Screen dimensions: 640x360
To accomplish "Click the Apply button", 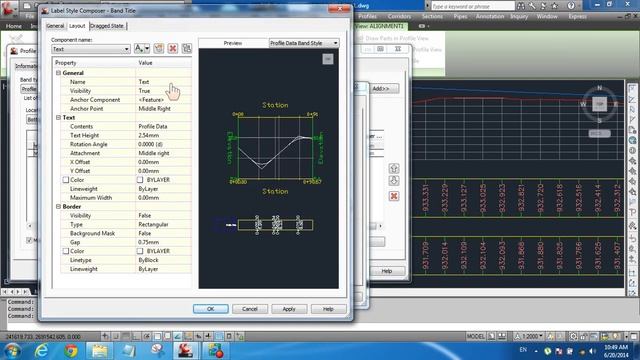I will 289,309.
